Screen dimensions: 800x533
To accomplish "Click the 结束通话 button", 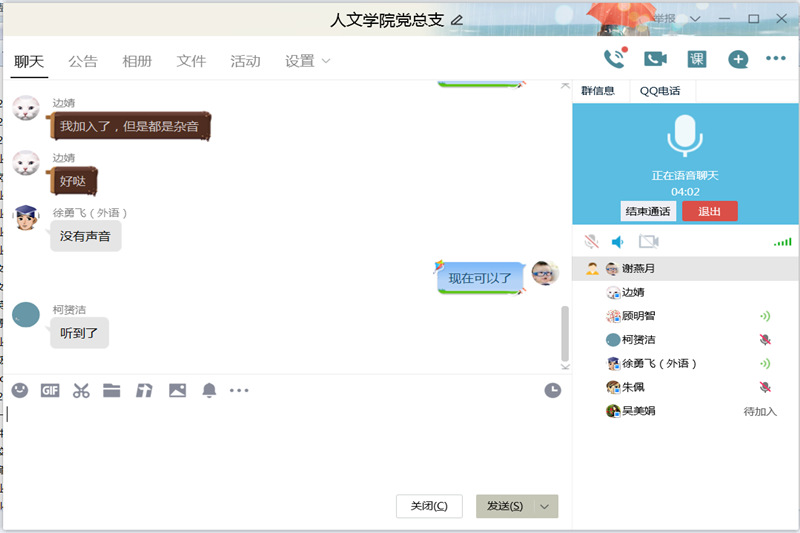I will click(648, 211).
